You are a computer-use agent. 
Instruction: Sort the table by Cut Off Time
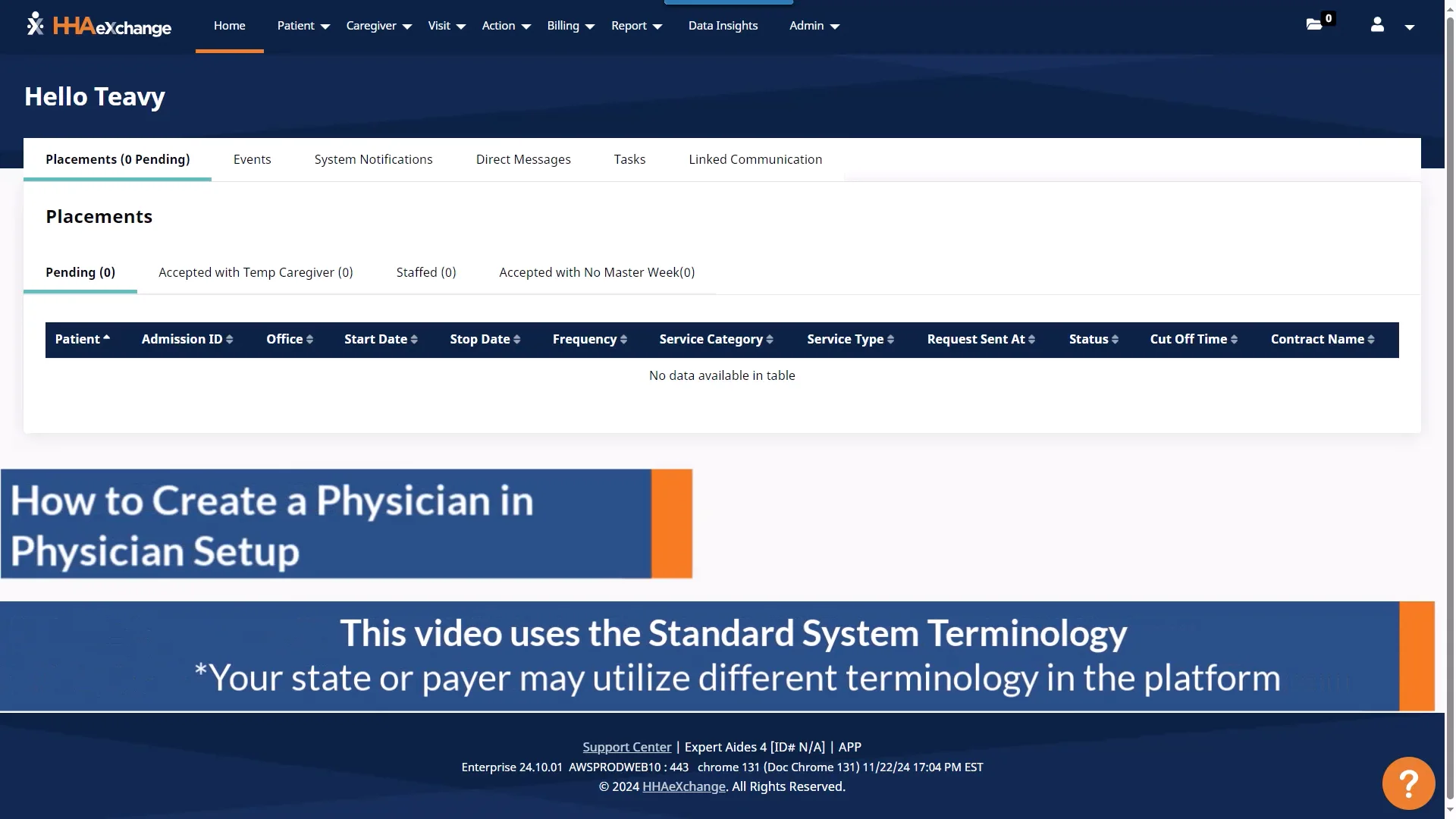pos(1194,339)
